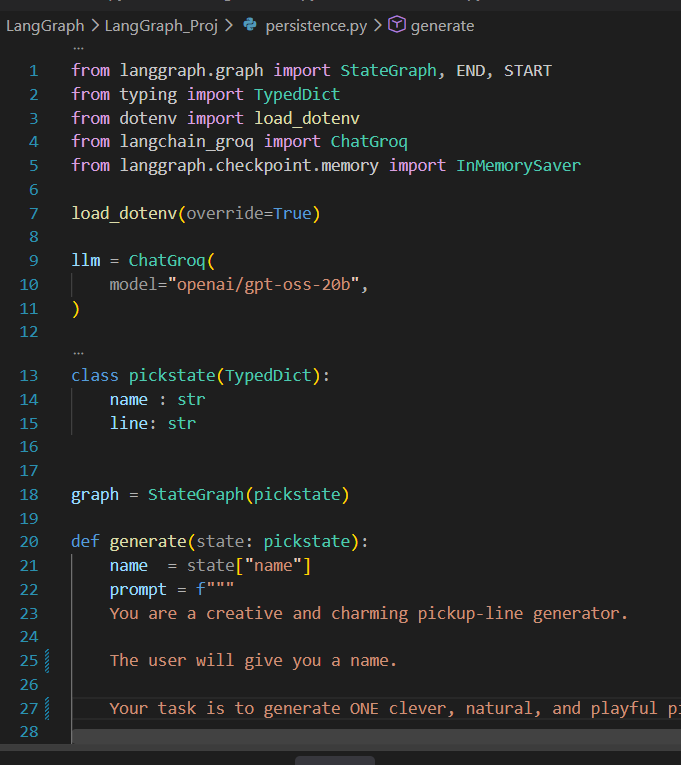Click the graph variable on line 18
This screenshot has width=681, height=765.
pyautogui.click(x=95, y=495)
